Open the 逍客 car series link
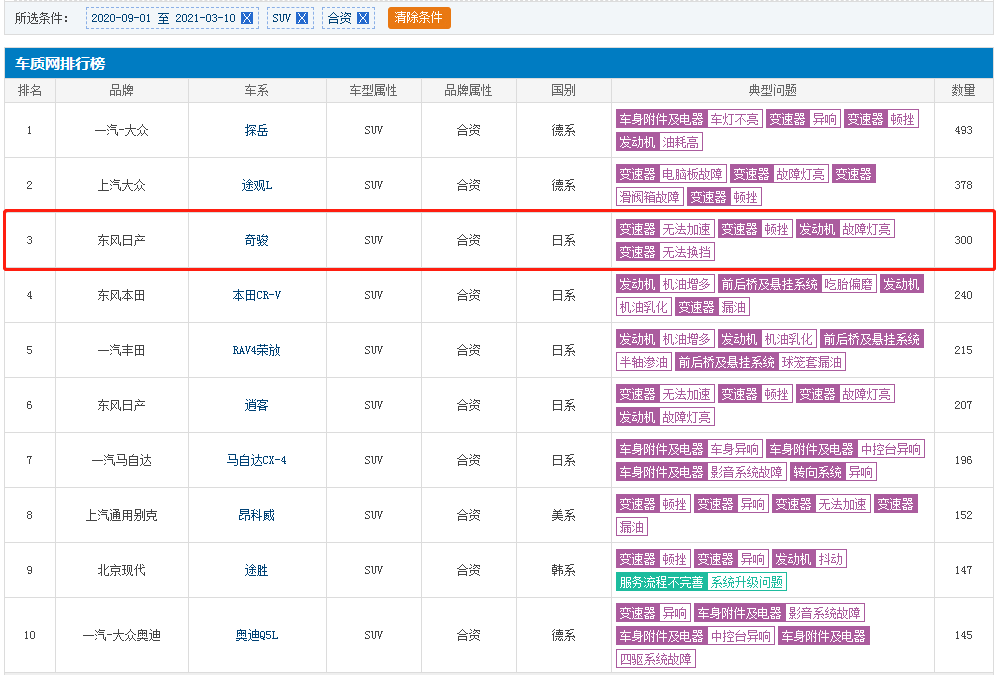Screen dimensions: 998x675 (257, 405)
